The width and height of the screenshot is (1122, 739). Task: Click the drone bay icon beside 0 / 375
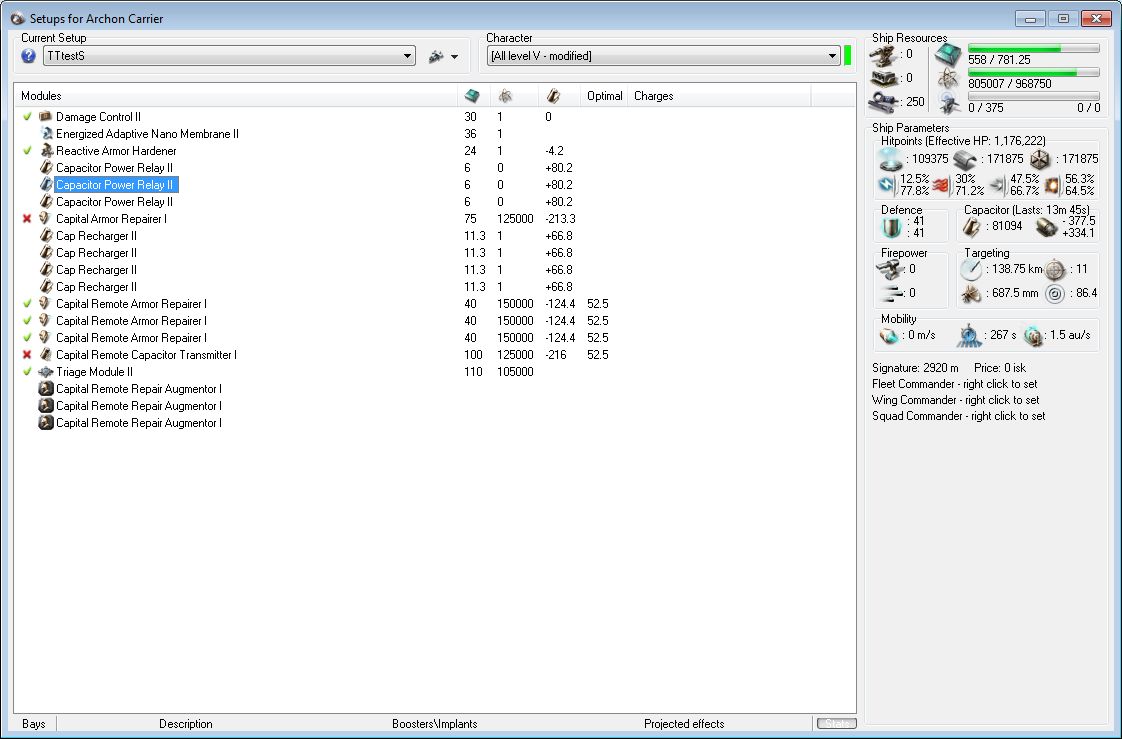coord(949,103)
